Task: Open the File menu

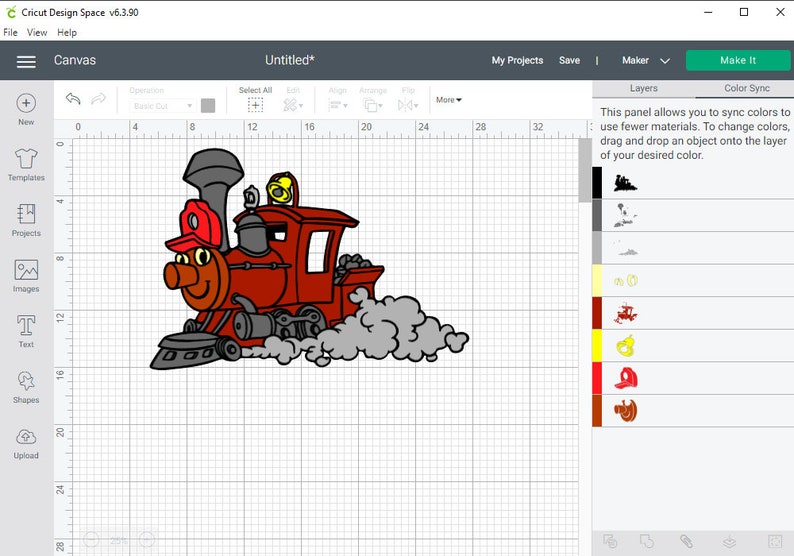Action: 10,32
